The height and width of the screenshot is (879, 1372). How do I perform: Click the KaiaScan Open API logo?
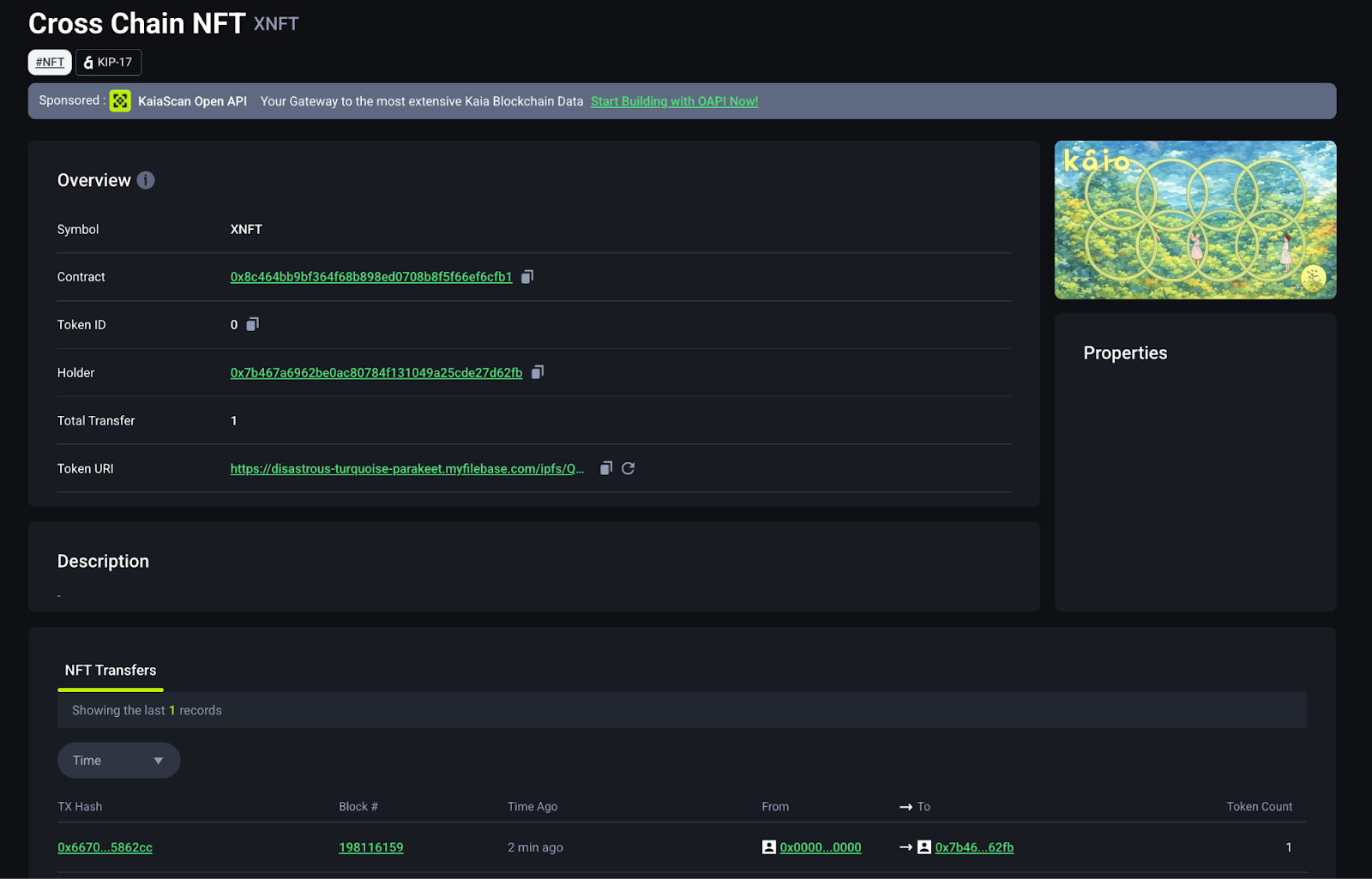tap(120, 101)
